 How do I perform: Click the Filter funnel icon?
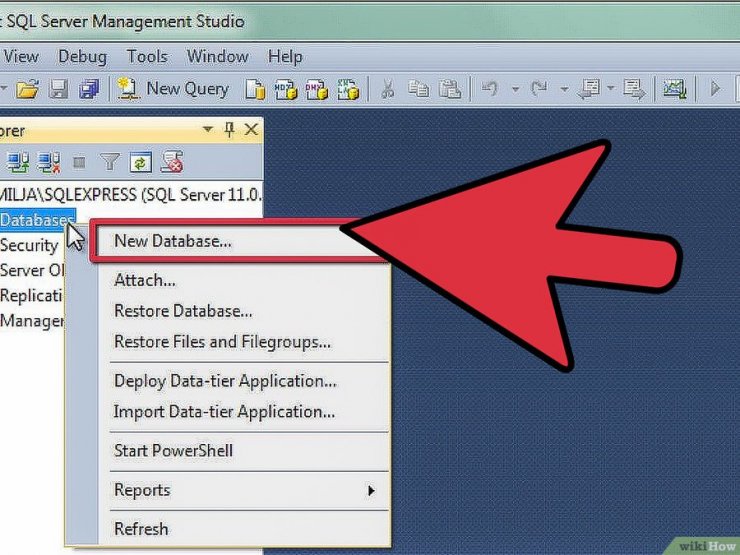110,162
